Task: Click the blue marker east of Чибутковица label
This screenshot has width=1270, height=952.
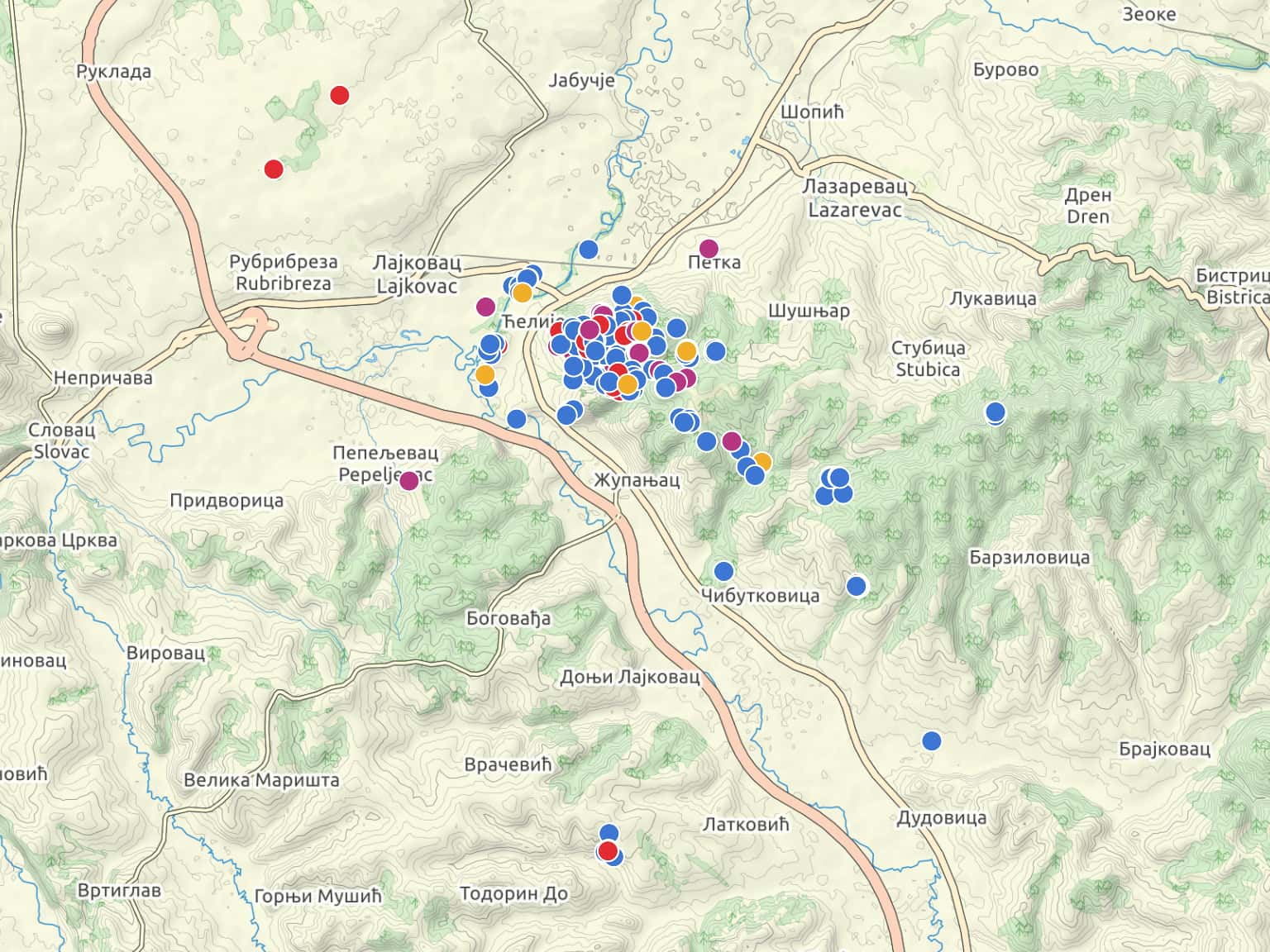Action: 857,586
